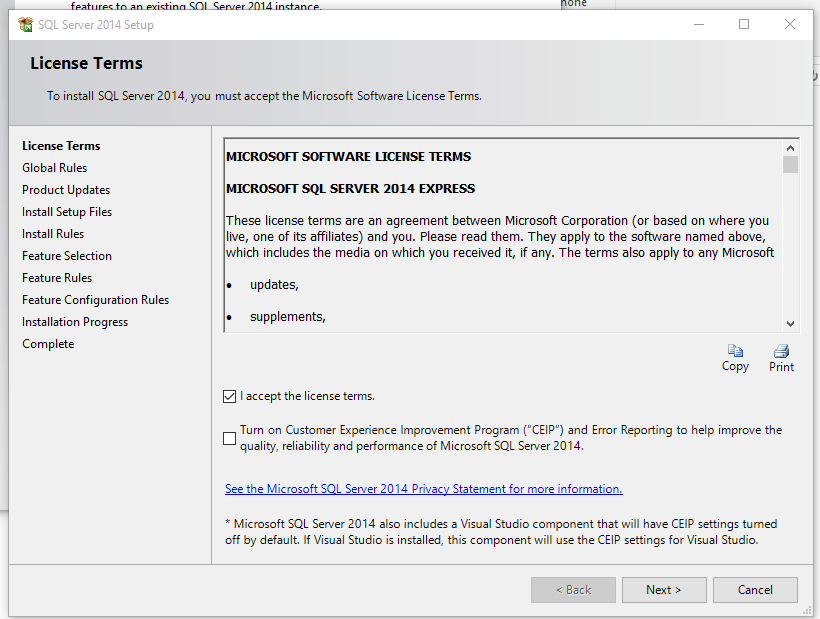Click the 'supplements,' bullet text
The height and width of the screenshot is (619, 820).
288,317
